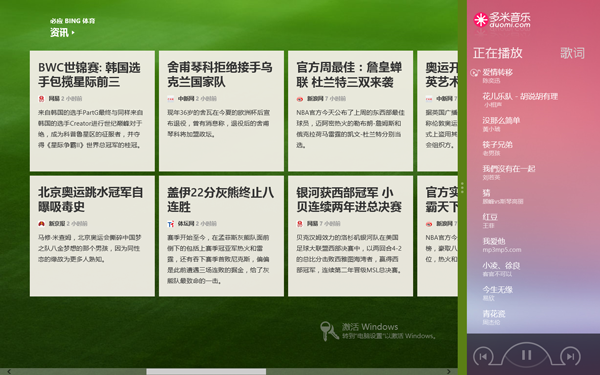Play the song 今生无缘
600x375 pixels.
pos(497,290)
